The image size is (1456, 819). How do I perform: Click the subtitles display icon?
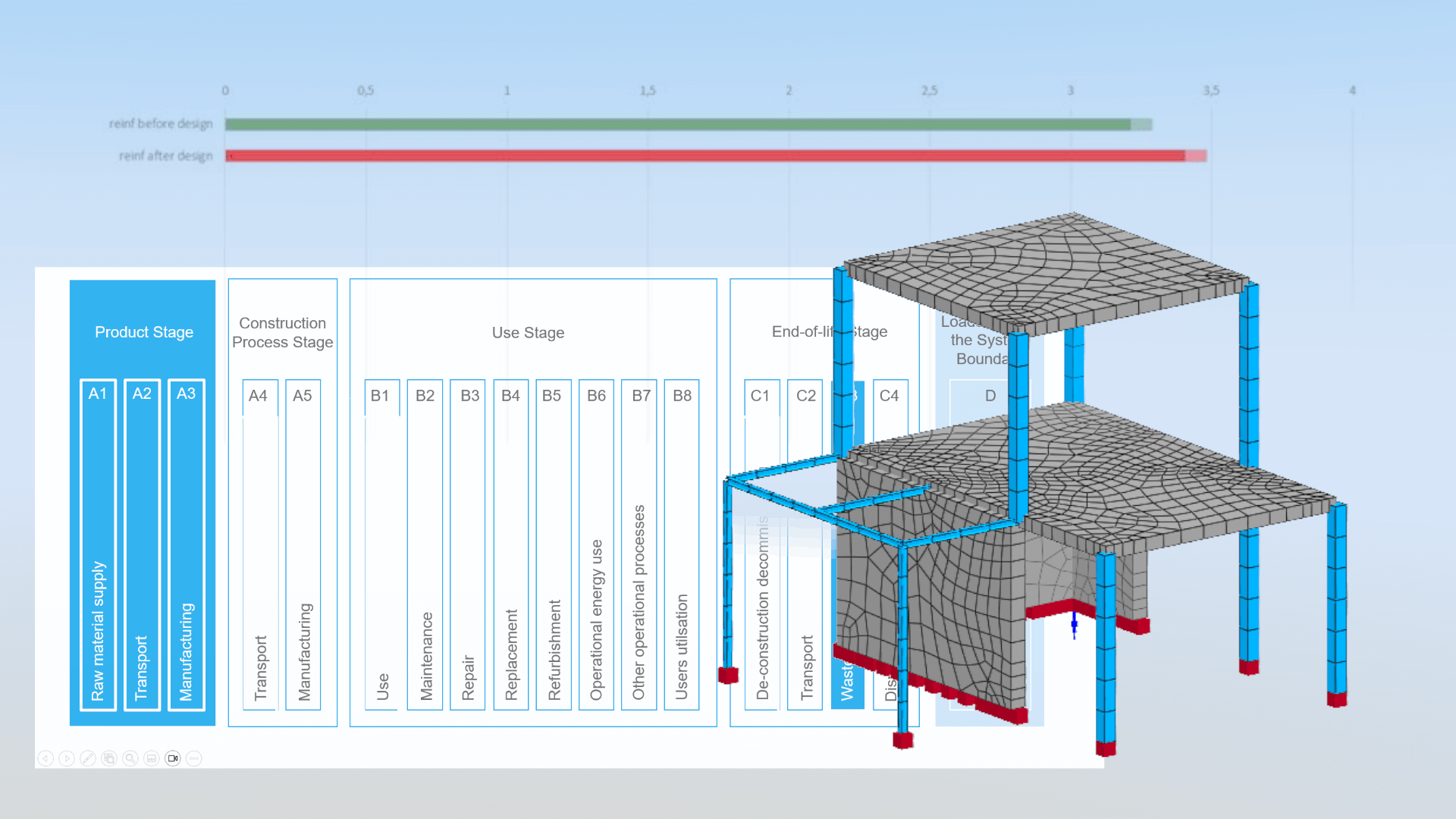coord(151,758)
